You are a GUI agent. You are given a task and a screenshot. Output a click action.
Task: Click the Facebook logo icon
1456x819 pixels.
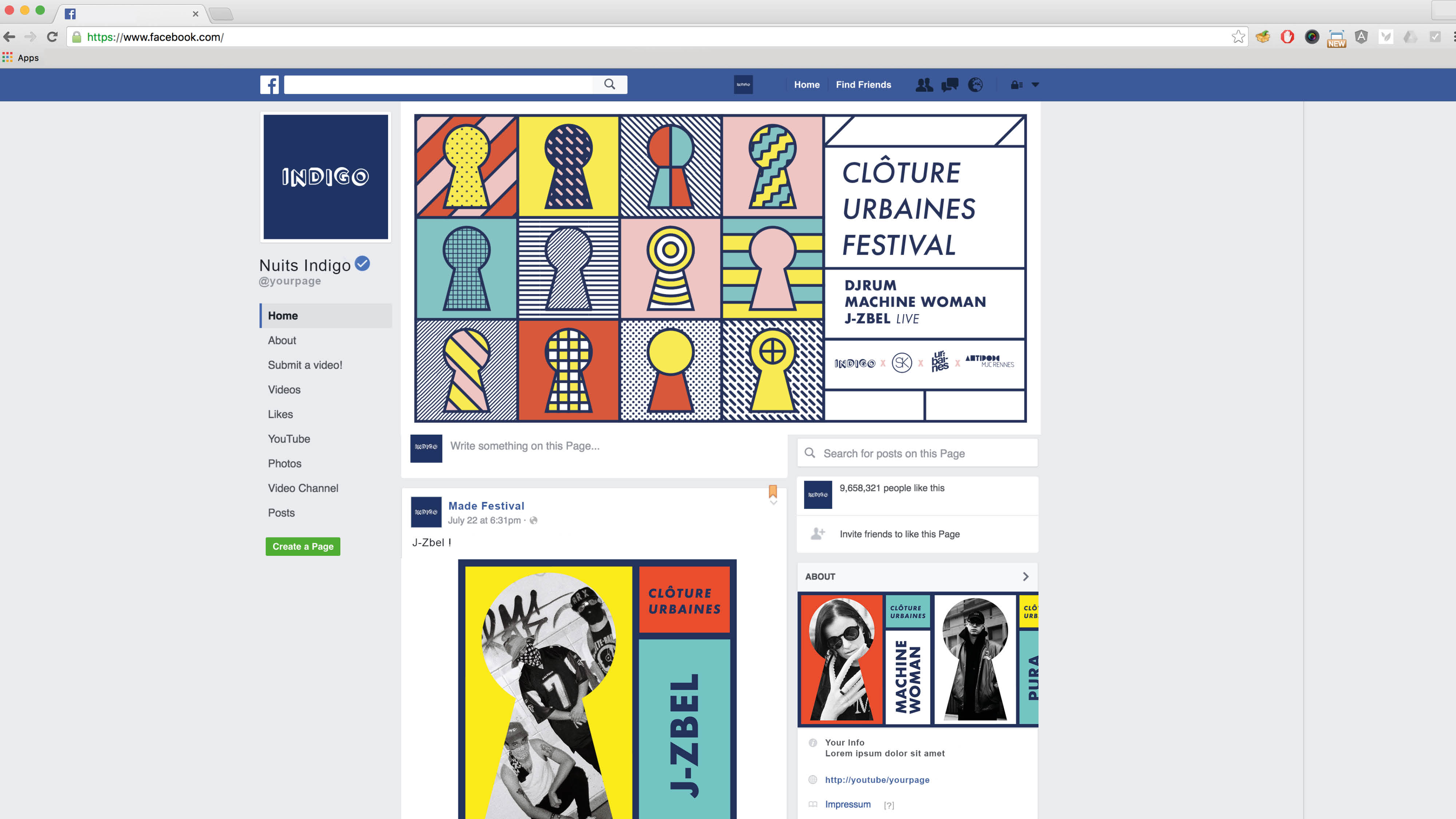[x=269, y=85]
